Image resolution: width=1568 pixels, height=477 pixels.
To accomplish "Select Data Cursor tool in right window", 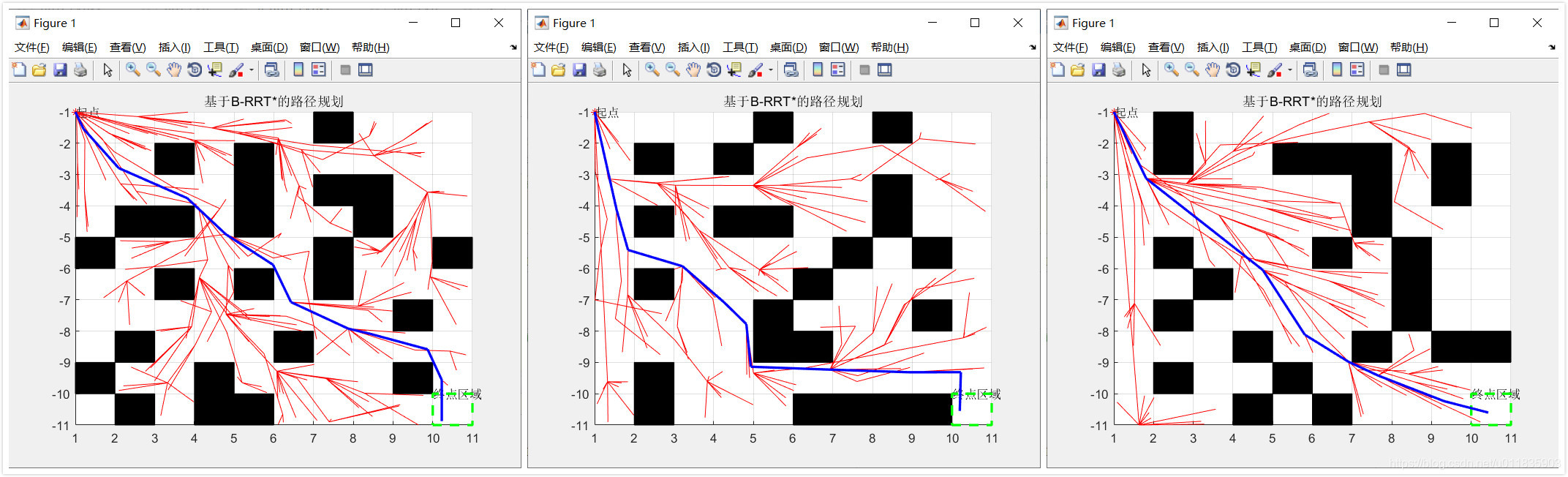I will 1254,70.
